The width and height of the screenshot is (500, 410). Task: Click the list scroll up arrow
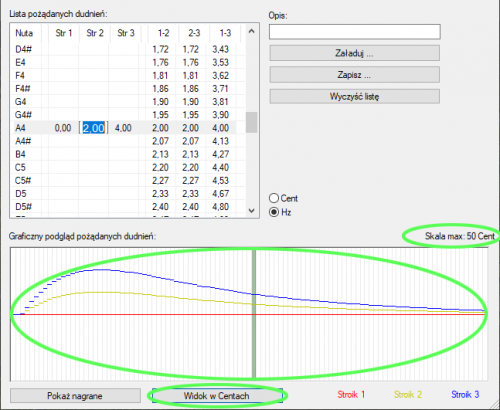click(x=252, y=31)
